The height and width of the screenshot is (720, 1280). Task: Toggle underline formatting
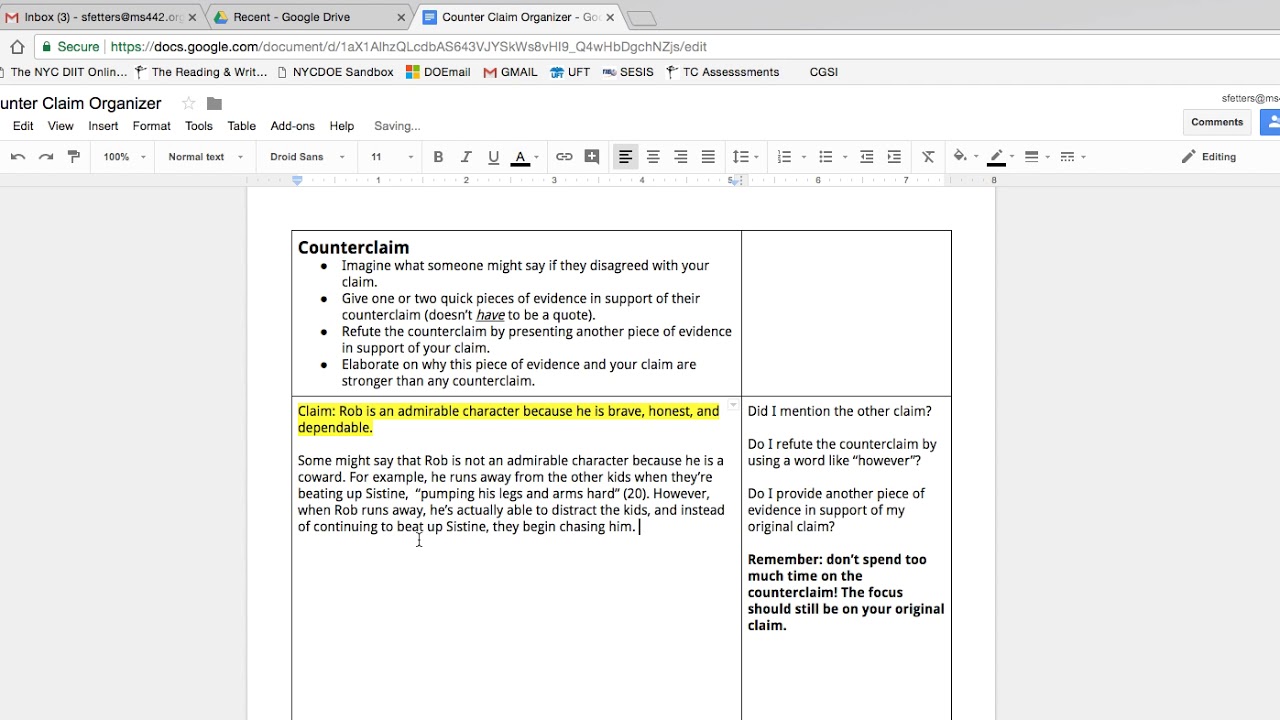493,157
